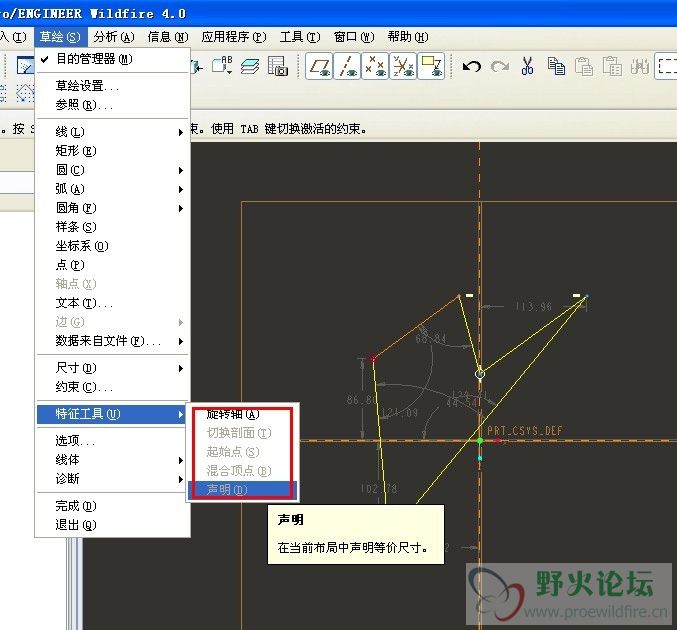The width and height of the screenshot is (677, 630).
Task: Open the 信息 (N) menu
Action: click(x=168, y=37)
